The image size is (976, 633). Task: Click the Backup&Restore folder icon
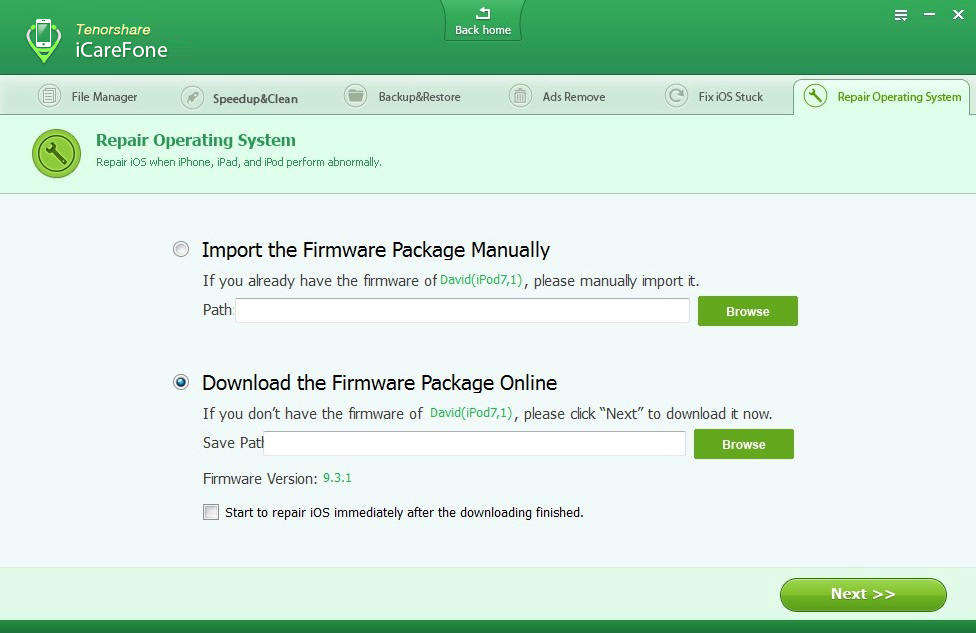(x=355, y=96)
